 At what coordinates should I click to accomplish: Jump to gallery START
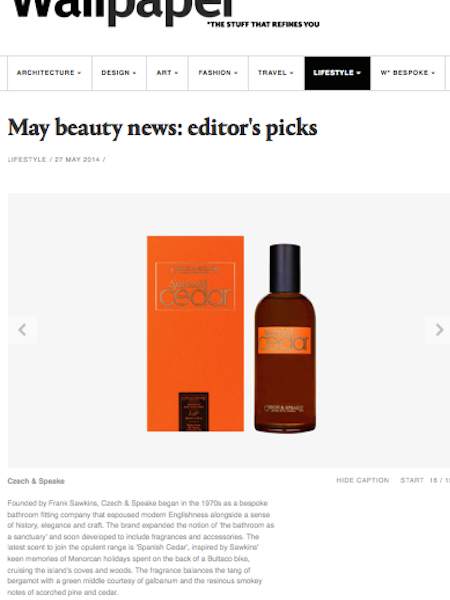[412, 480]
